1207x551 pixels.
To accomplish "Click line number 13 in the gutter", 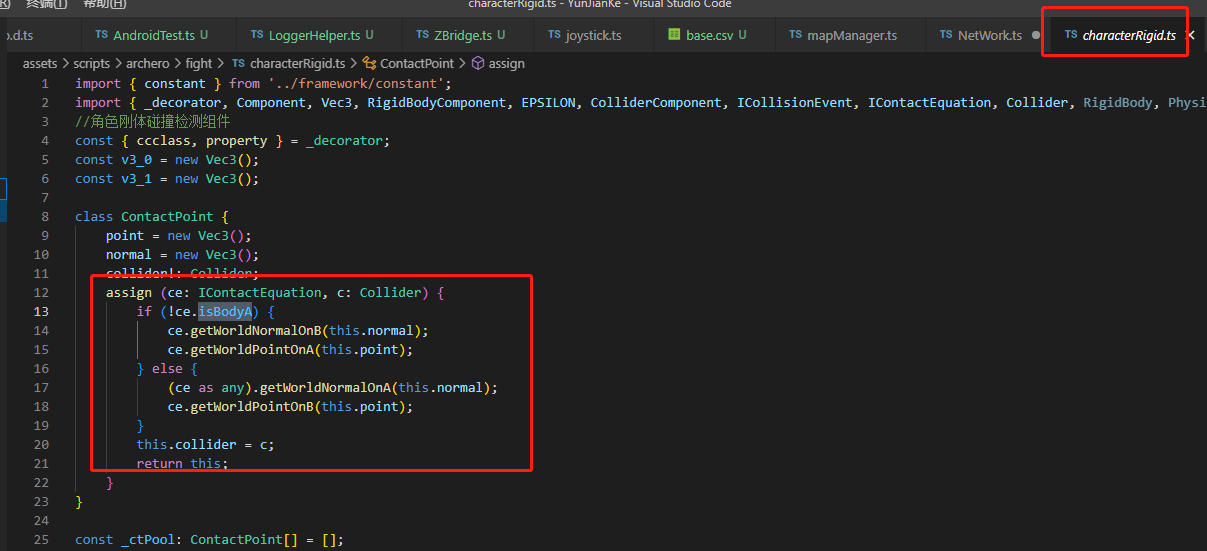I will [41, 311].
